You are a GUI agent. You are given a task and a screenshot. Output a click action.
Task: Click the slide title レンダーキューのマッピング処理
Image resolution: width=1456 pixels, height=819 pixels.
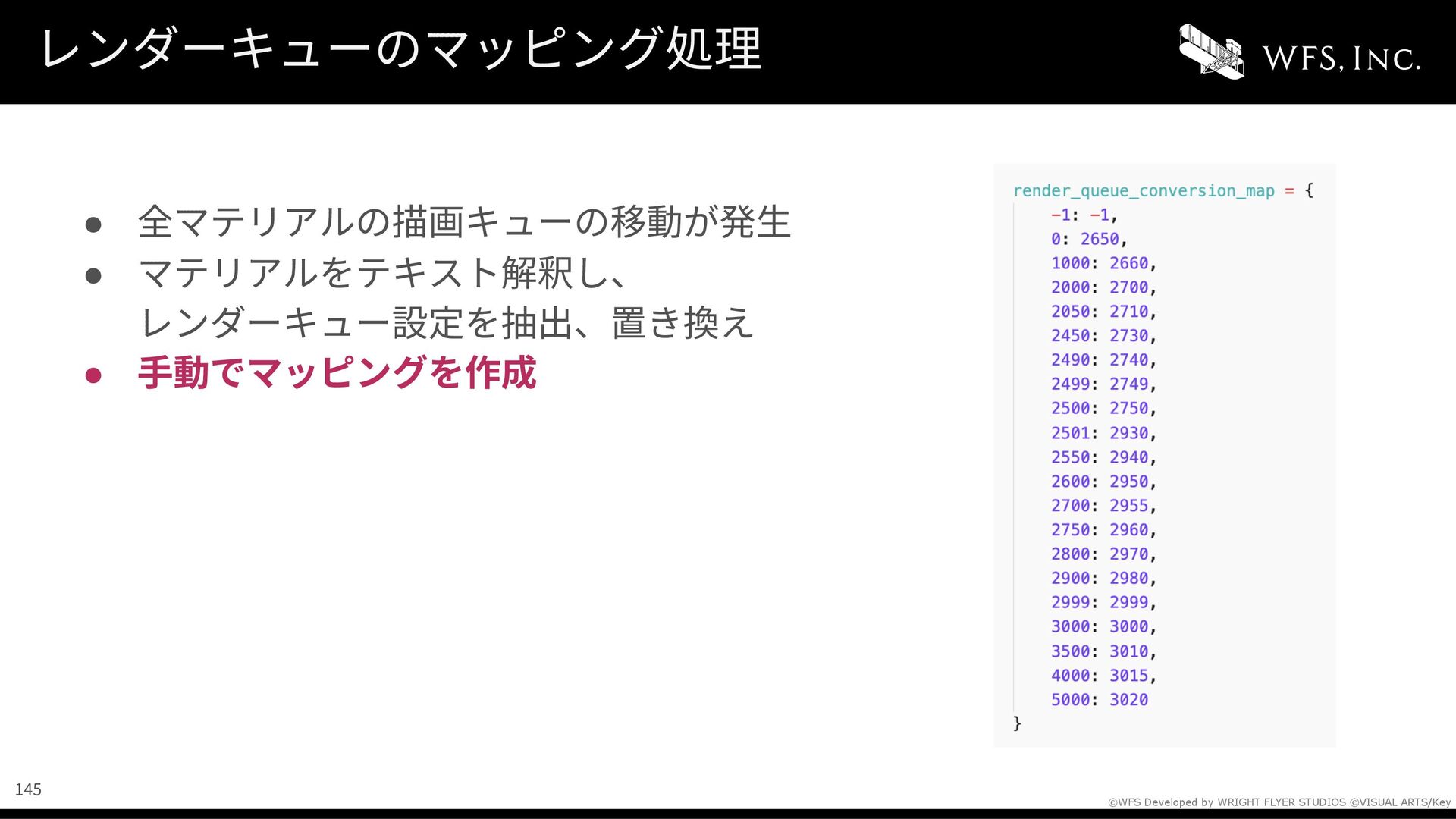point(401,49)
